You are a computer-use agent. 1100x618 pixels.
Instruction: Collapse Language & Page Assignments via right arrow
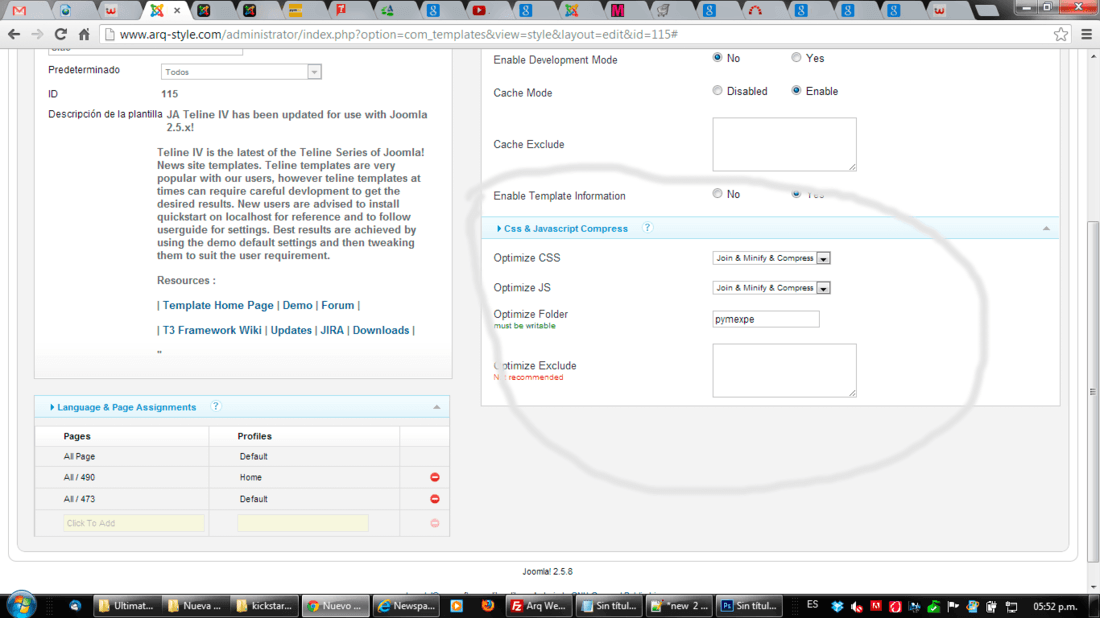(x=436, y=407)
